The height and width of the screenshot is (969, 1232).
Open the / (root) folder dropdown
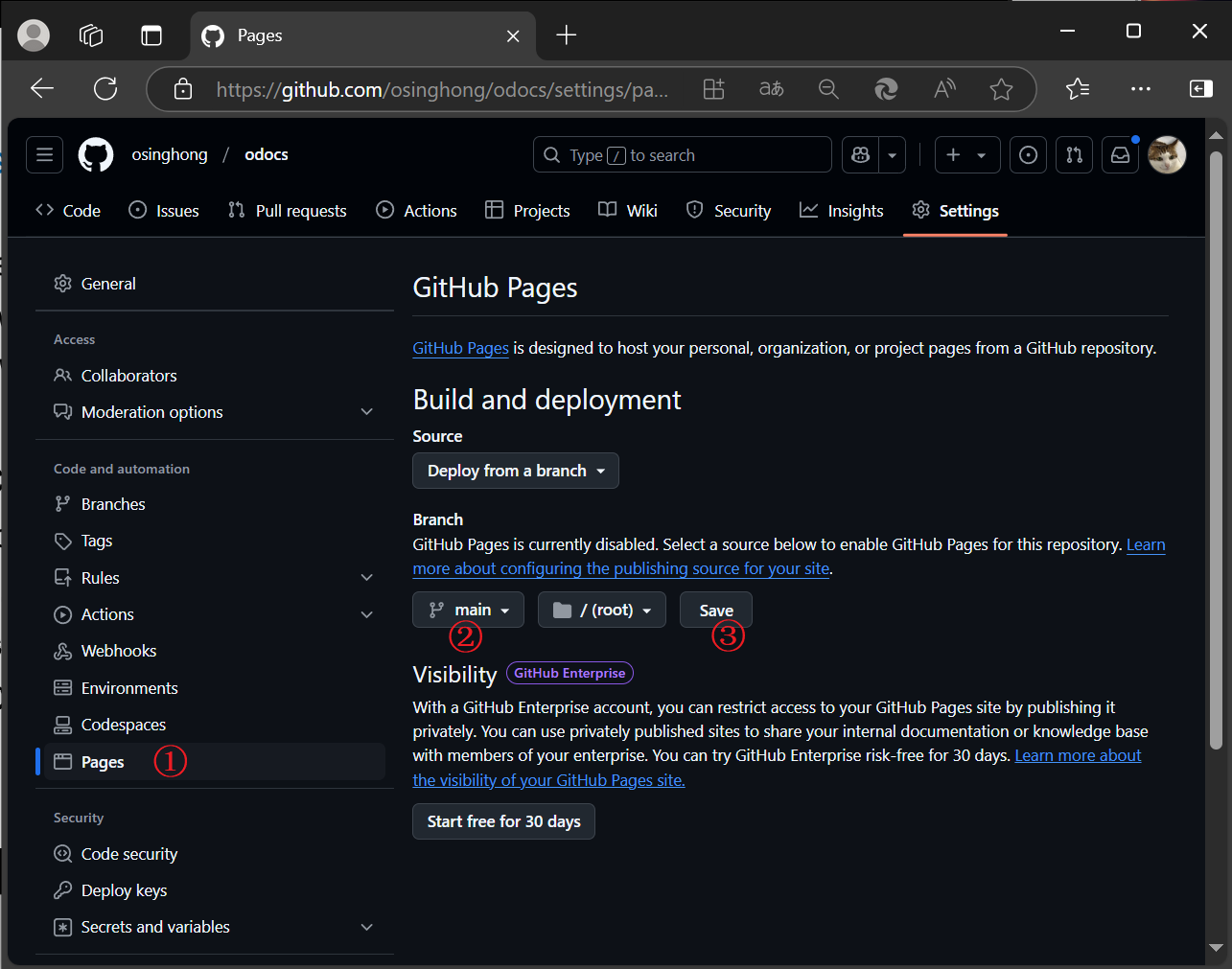601,610
